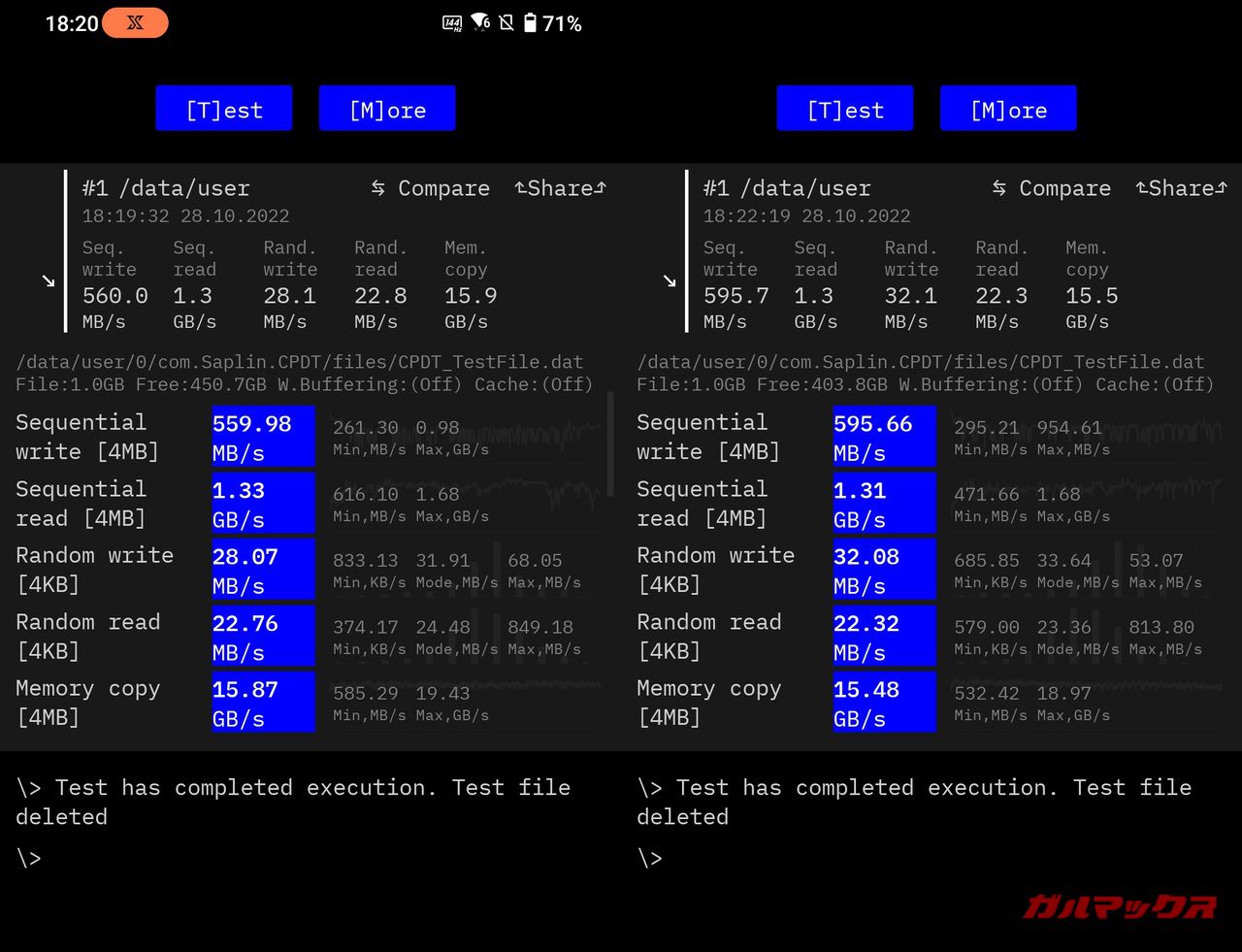
Task: Collapse right result using the arrow icon
Action: click(670, 281)
